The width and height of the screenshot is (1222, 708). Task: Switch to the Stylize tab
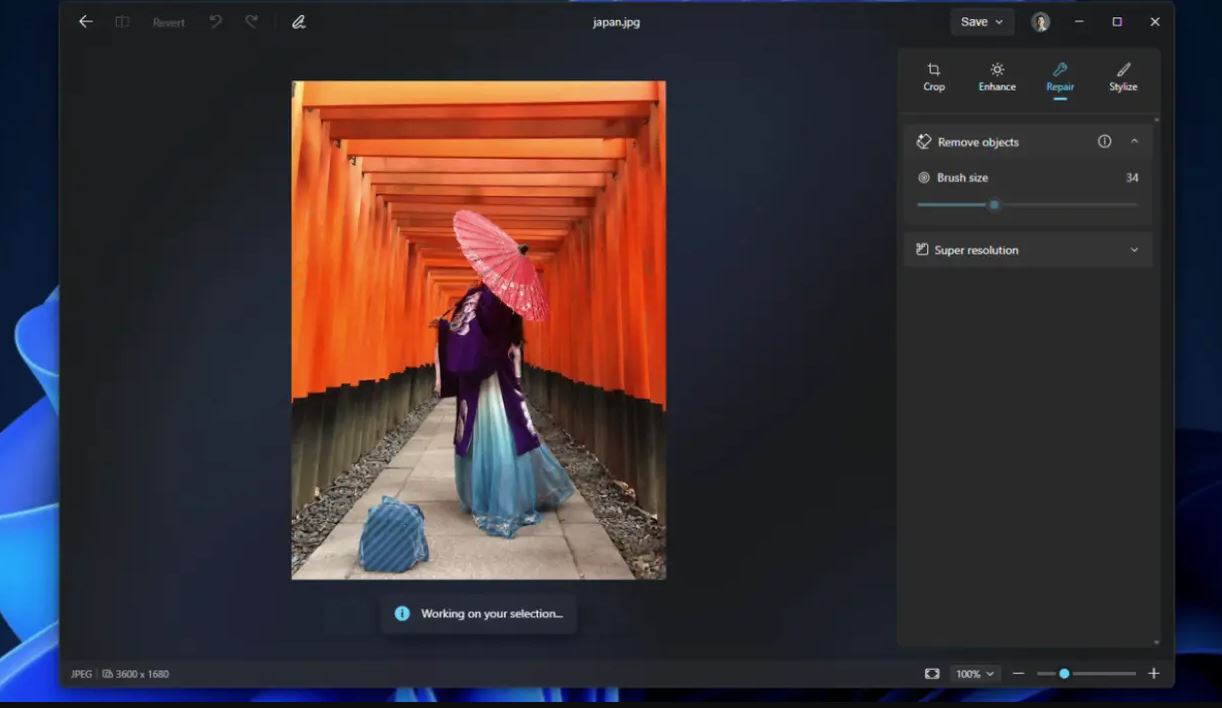(x=1123, y=77)
